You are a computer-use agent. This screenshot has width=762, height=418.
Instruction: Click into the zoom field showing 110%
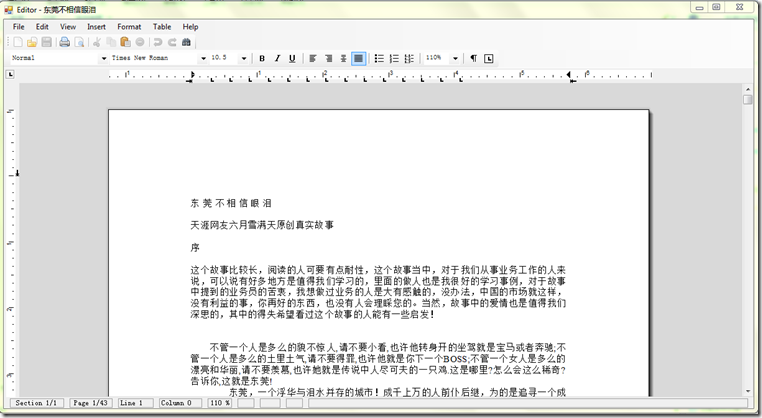pyautogui.click(x=437, y=58)
